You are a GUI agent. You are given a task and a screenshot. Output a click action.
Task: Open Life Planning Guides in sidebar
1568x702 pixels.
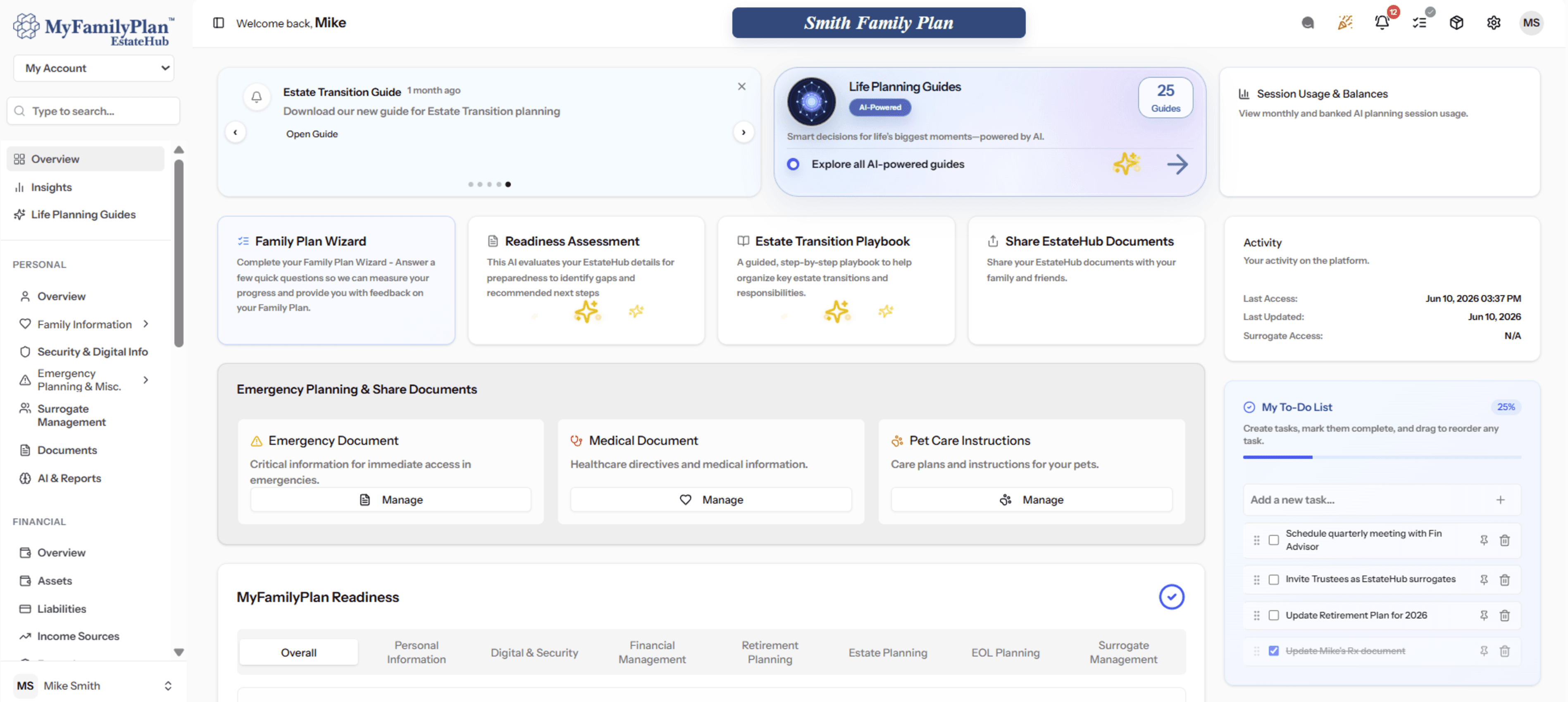click(x=86, y=214)
